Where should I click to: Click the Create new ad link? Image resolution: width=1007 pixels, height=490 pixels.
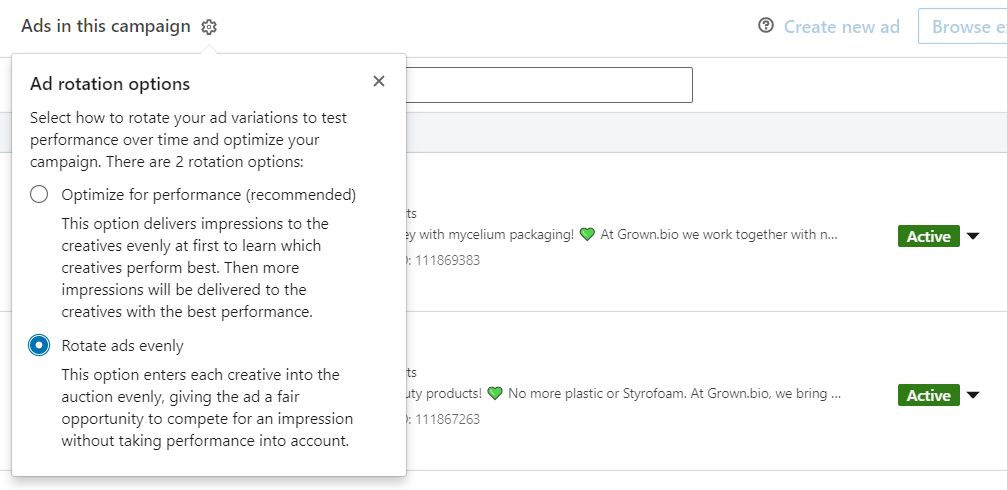(x=841, y=27)
